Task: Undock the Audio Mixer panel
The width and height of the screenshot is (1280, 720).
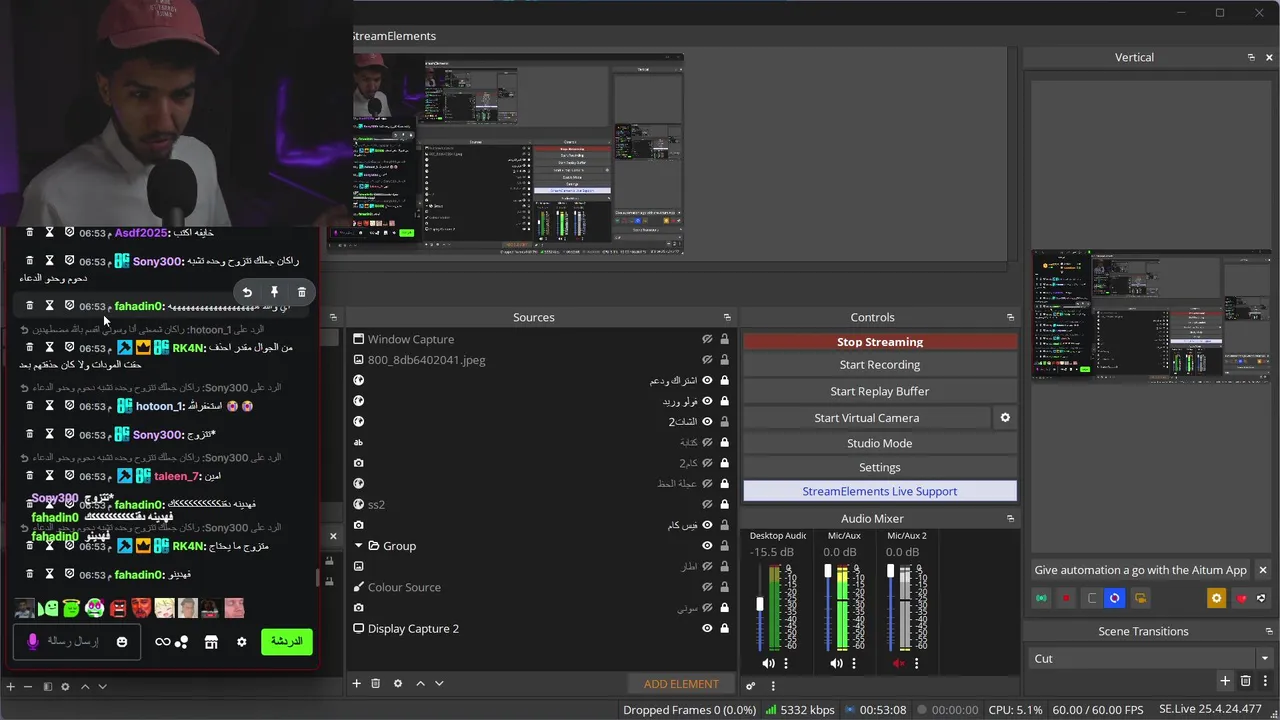Action: (x=1010, y=518)
